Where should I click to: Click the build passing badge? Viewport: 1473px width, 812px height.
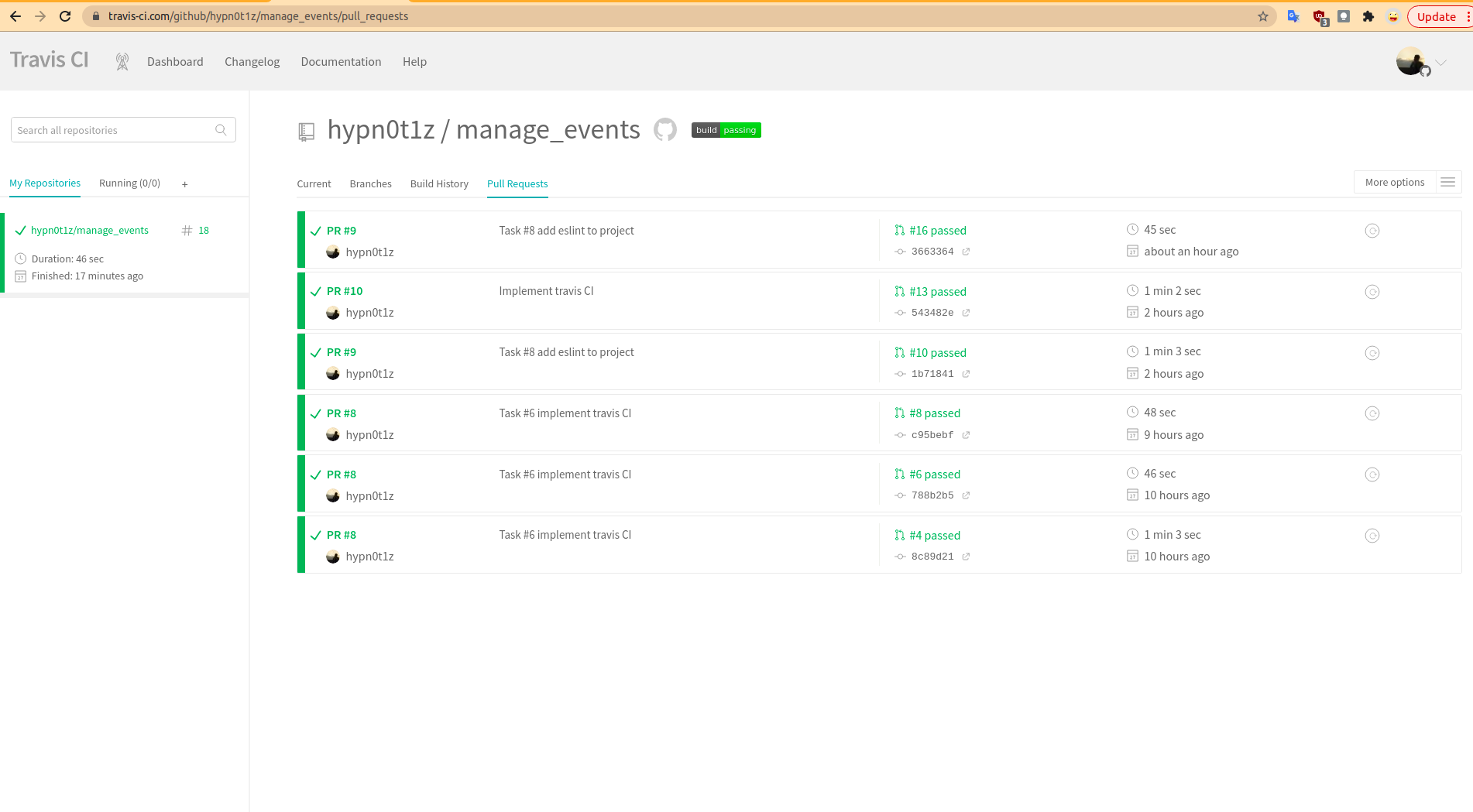(725, 130)
